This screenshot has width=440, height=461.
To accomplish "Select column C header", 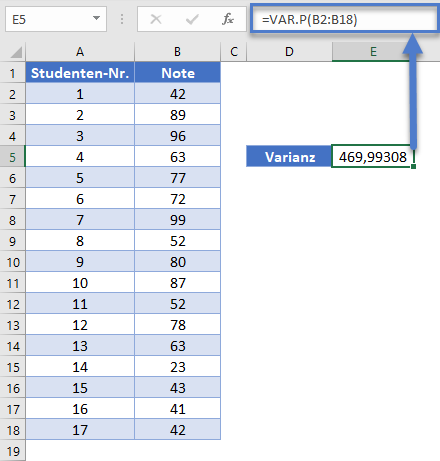I will click(x=234, y=52).
